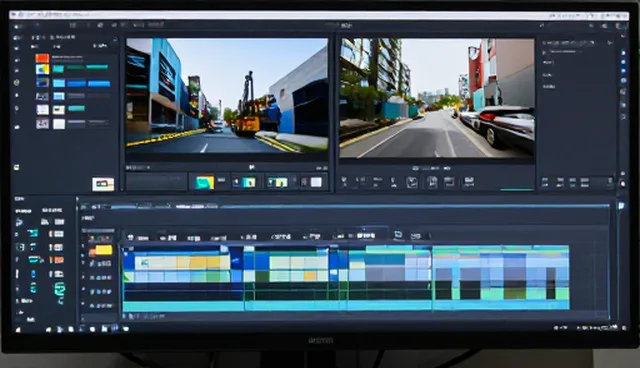Click the orange swatch in tools panel rows
Viewport: 640px width, 368px height.
coord(58,259)
